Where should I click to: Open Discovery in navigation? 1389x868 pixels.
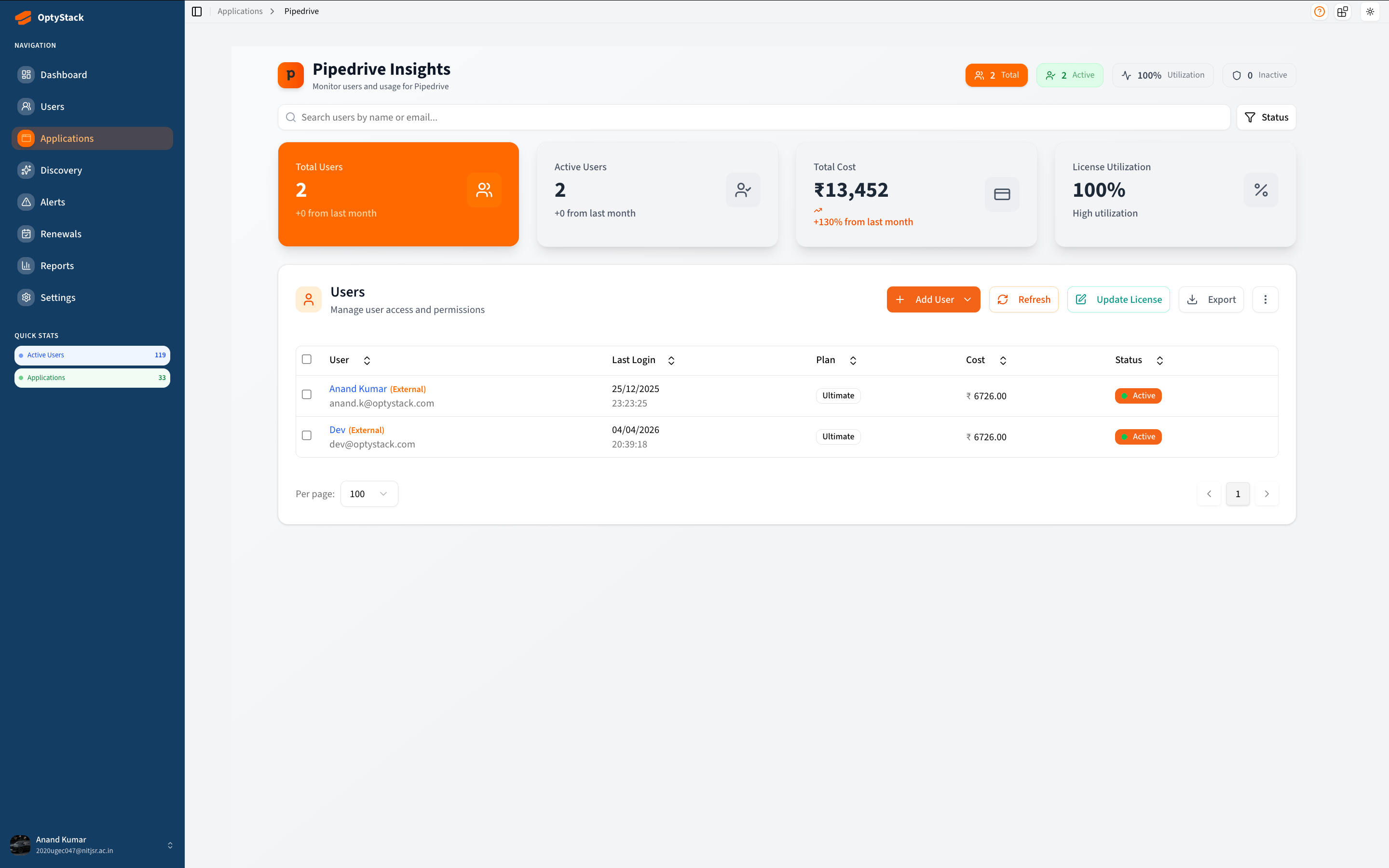92,171
